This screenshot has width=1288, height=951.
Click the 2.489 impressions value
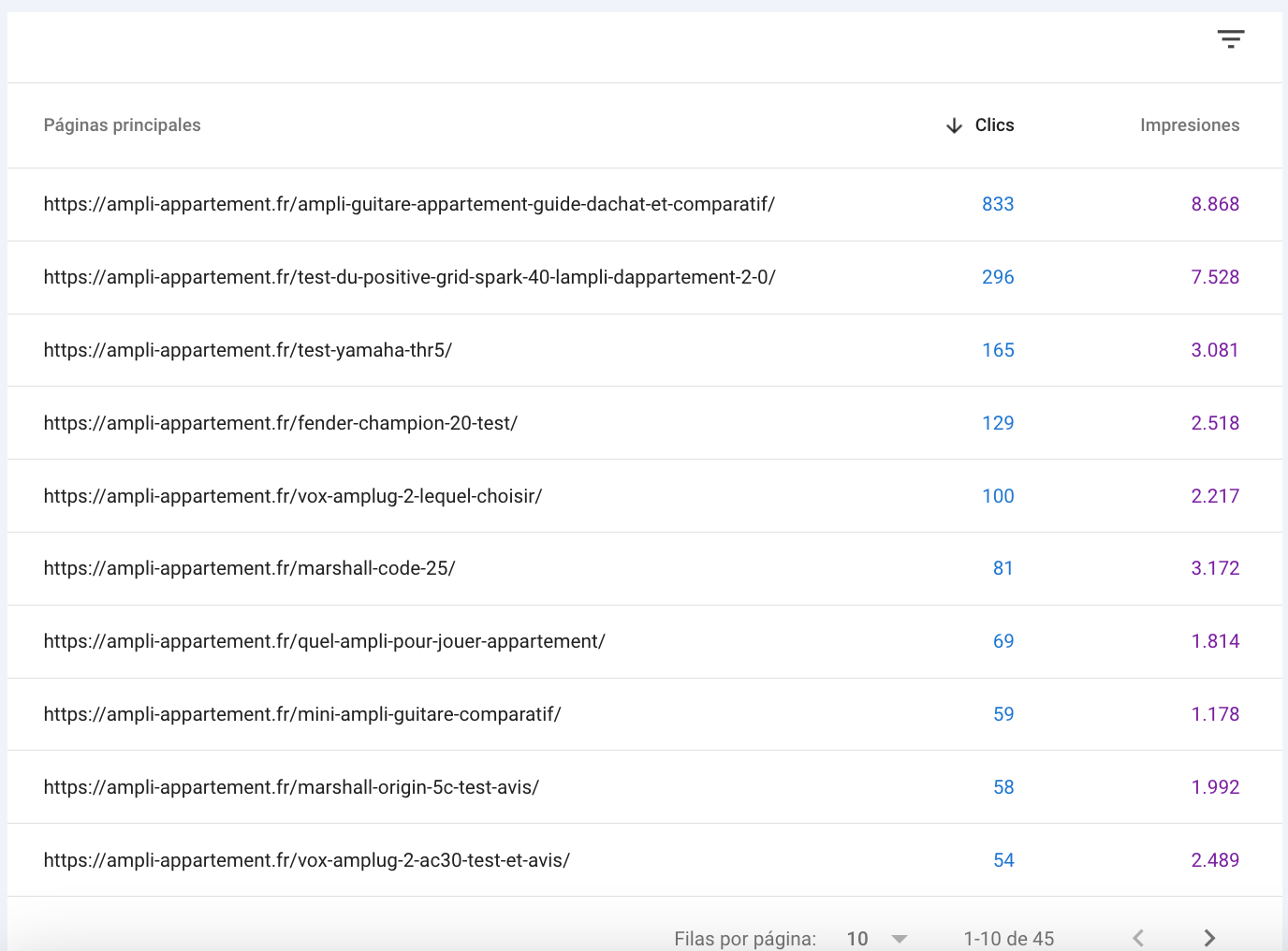(x=1215, y=860)
